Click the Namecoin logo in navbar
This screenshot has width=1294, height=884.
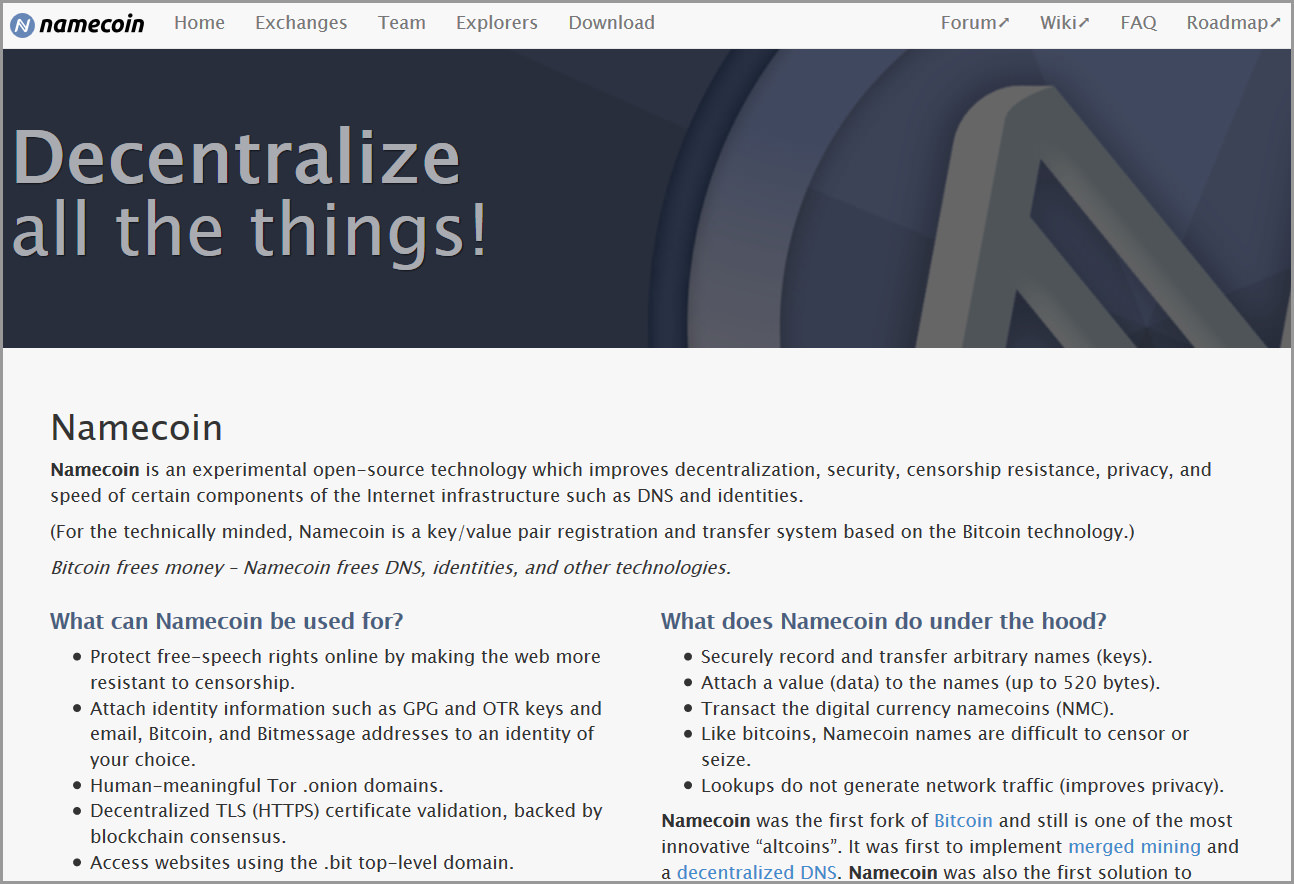pos(77,24)
